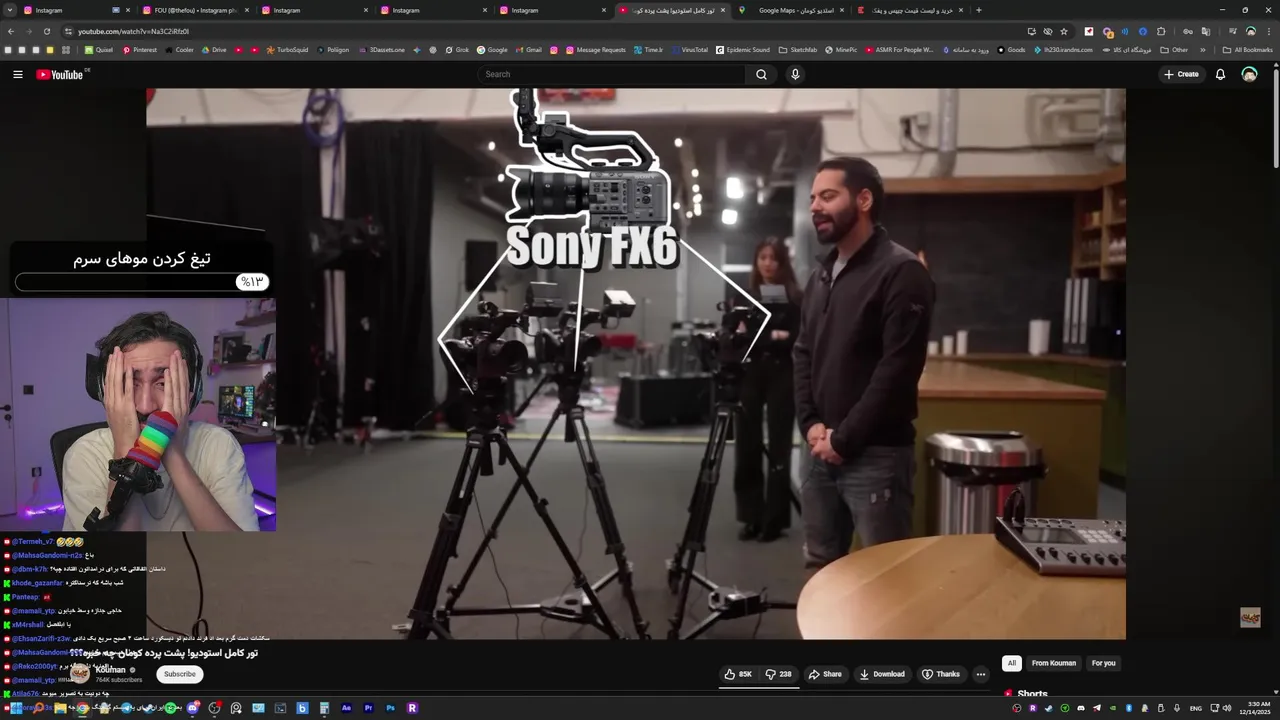This screenshot has height=720, width=1280.
Task: Switch to FOU (@thefou) Instagram tab
Action: click(x=195, y=10)
